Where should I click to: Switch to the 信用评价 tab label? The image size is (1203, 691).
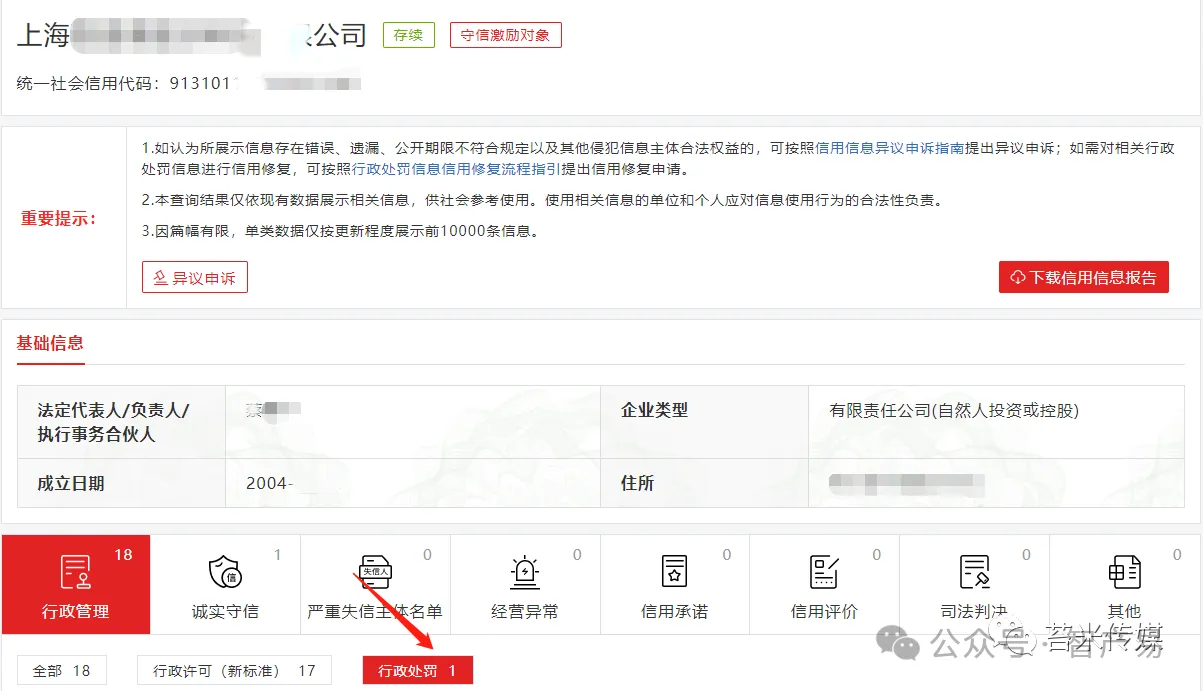click(824, 611)
